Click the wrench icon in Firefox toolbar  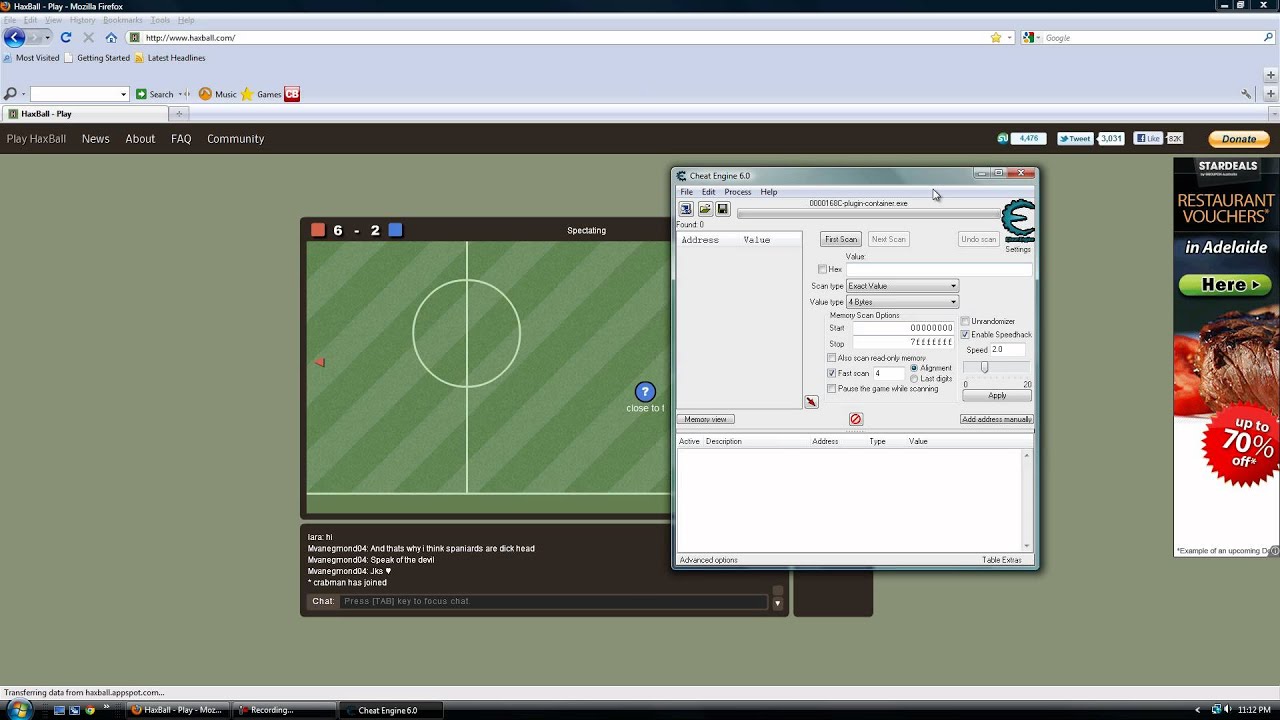coord(1246,94)
